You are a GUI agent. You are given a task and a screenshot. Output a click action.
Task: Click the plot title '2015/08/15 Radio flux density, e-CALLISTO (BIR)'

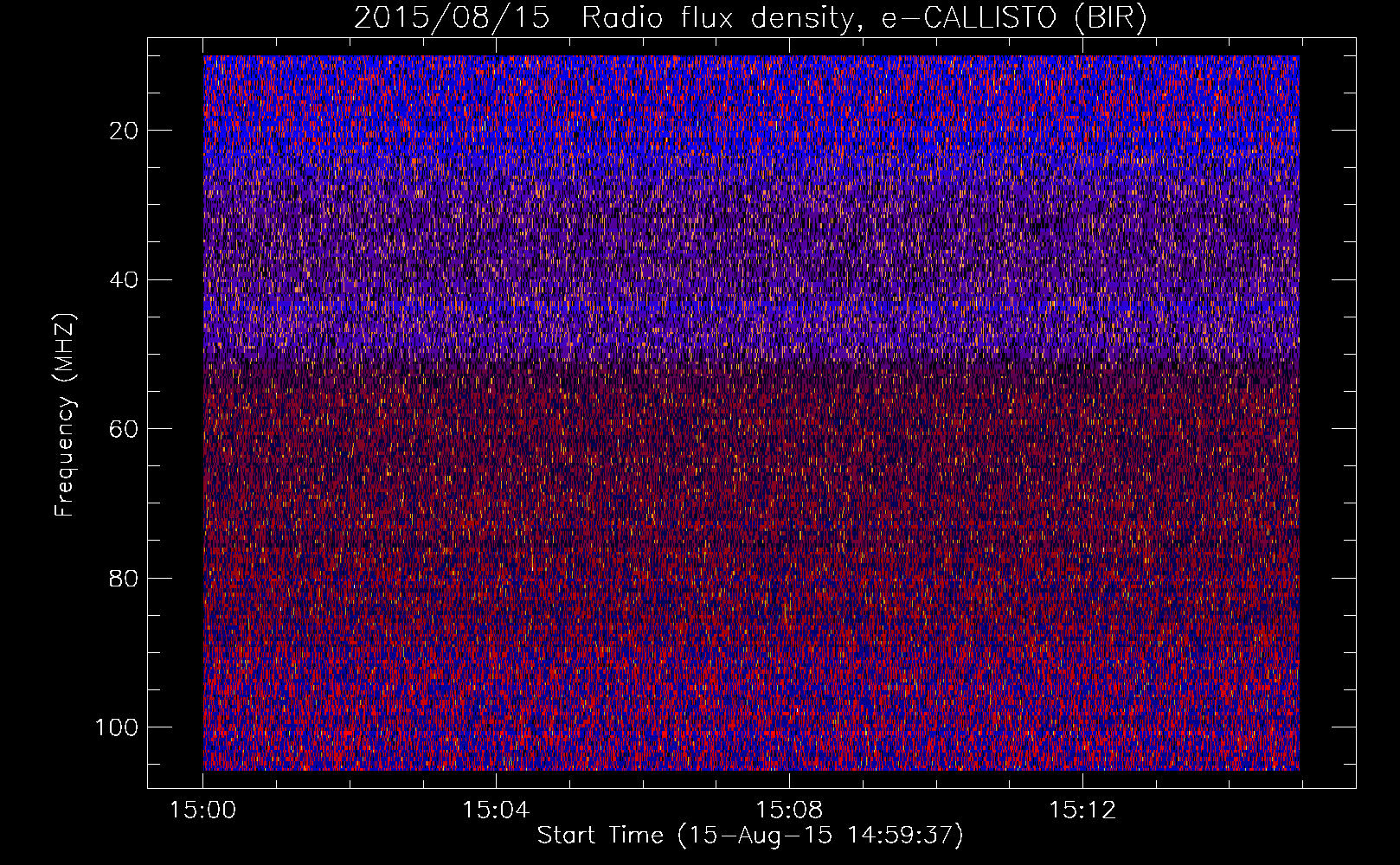coord(750,18)
